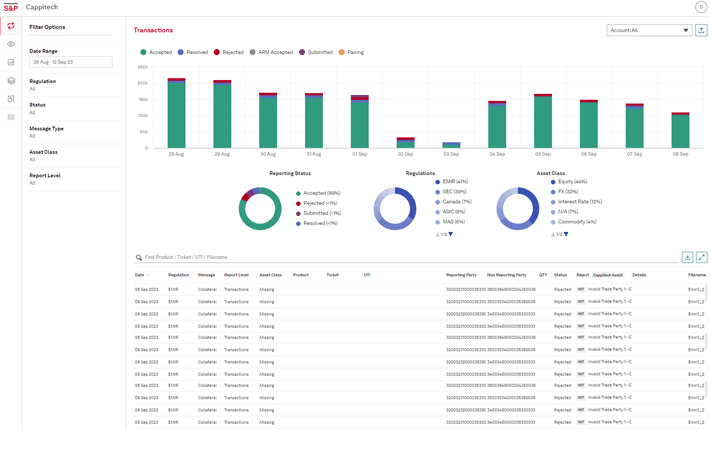Viewport: 710px width, 450px height.
Task: Toggle the Resolved series in chart legend
Action: 193,53
